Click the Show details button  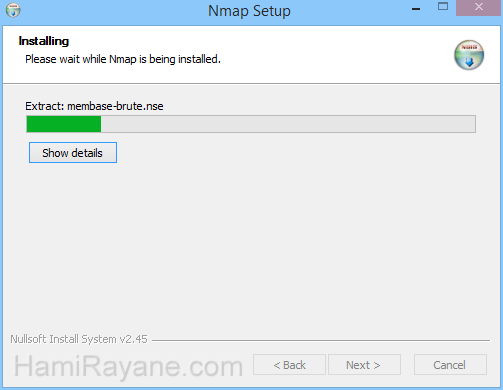click(73, 153)
